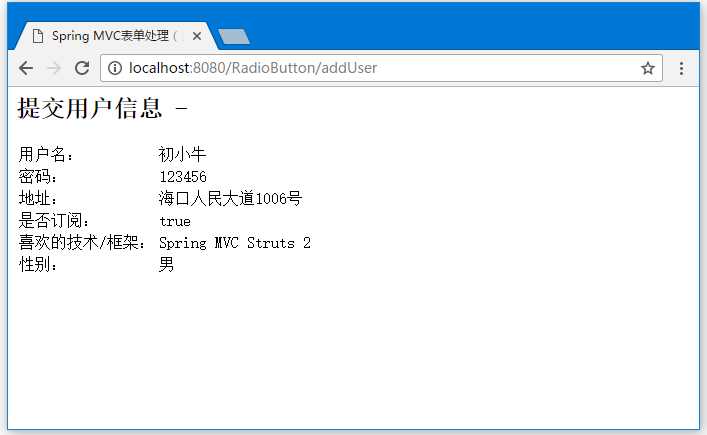Viewport: 707px width, 435px height.
Task: Click the gender value 男
Action: pyautogui.click(x=167, y=265)
